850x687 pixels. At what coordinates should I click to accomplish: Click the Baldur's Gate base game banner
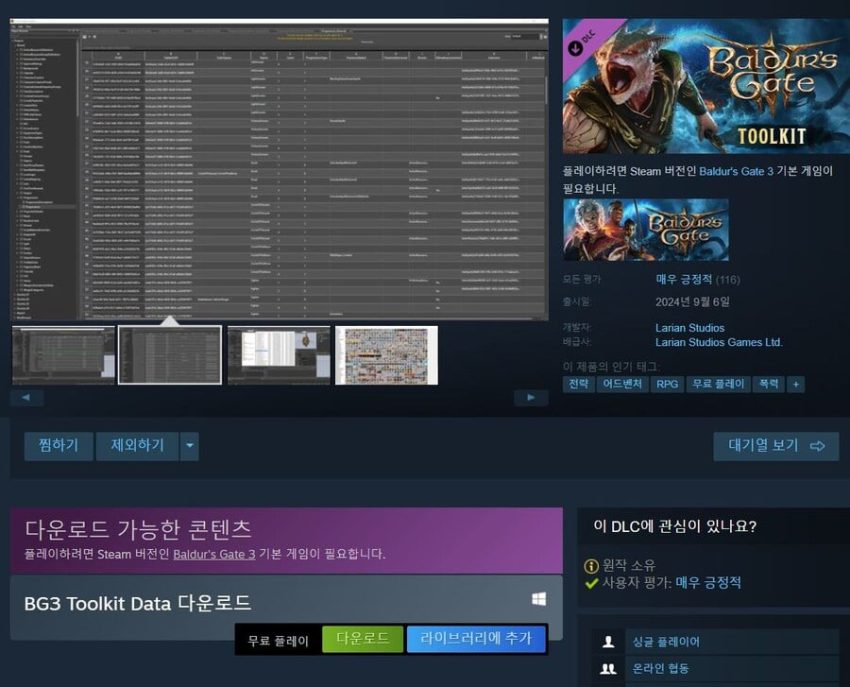646,230
